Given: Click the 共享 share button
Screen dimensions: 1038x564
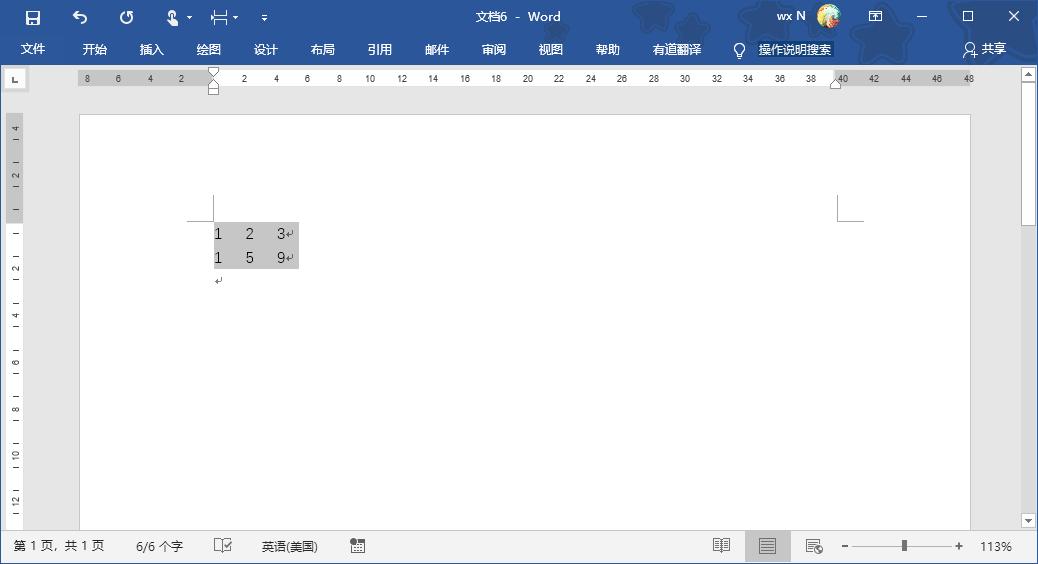Looking at the screenshot, I should pos(984,49).
